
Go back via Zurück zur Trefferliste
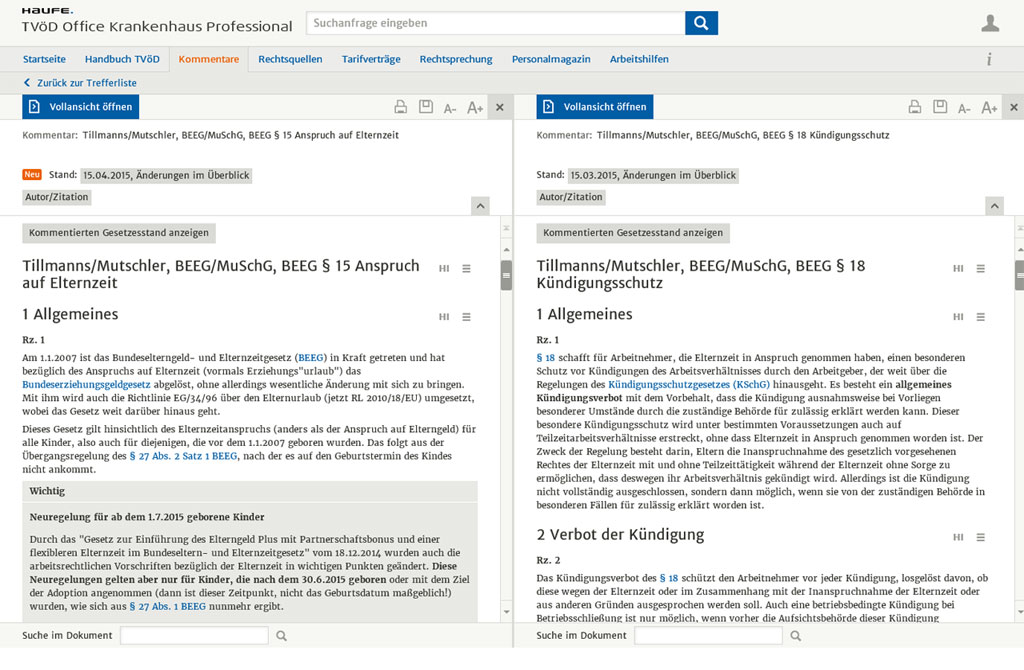click(x=80, y=83)
